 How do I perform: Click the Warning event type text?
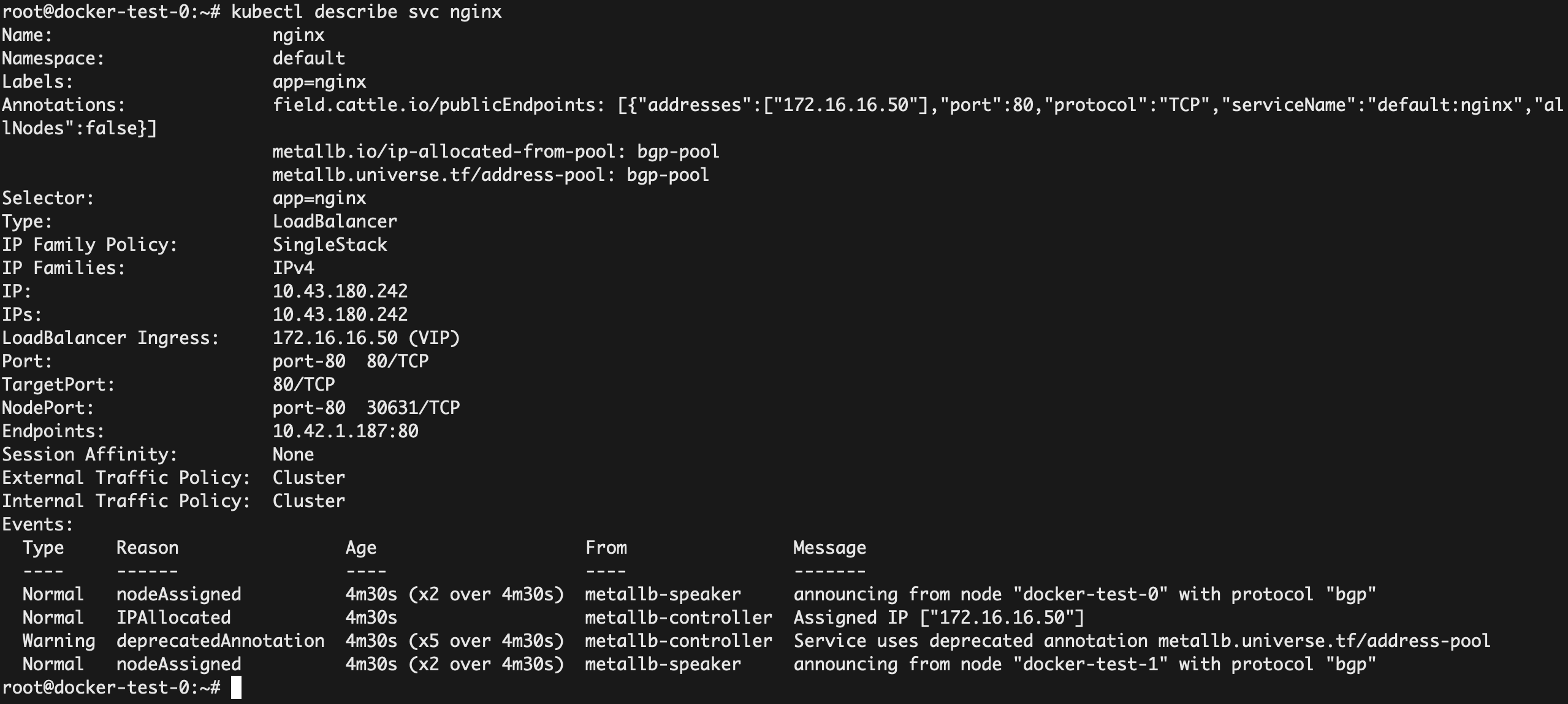(x=59, y=641)
